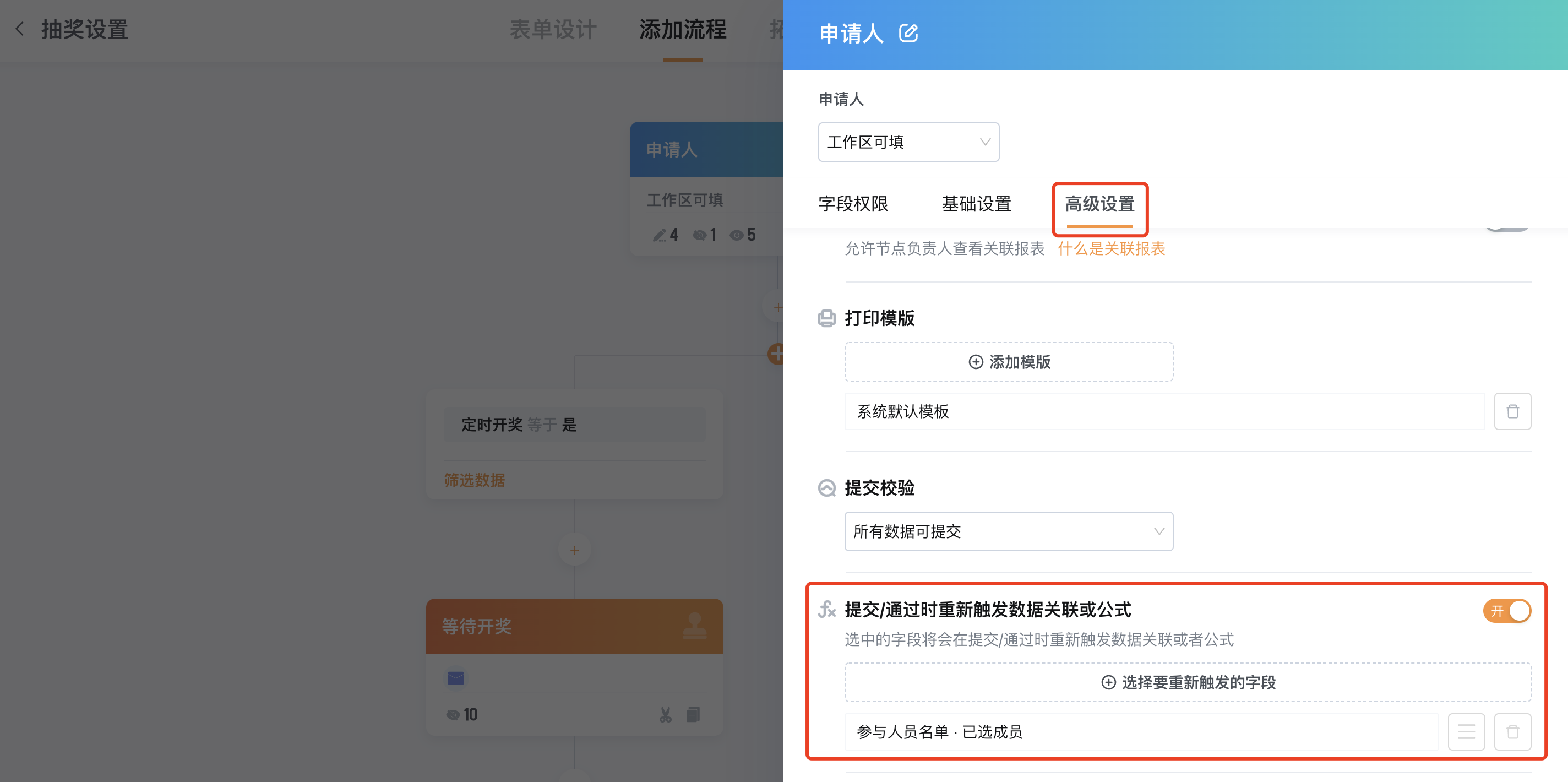The height and width of the screenshot is (782, 1568).
Task: Click the 申请人 heading in side panel
Action: pos(851,34)
